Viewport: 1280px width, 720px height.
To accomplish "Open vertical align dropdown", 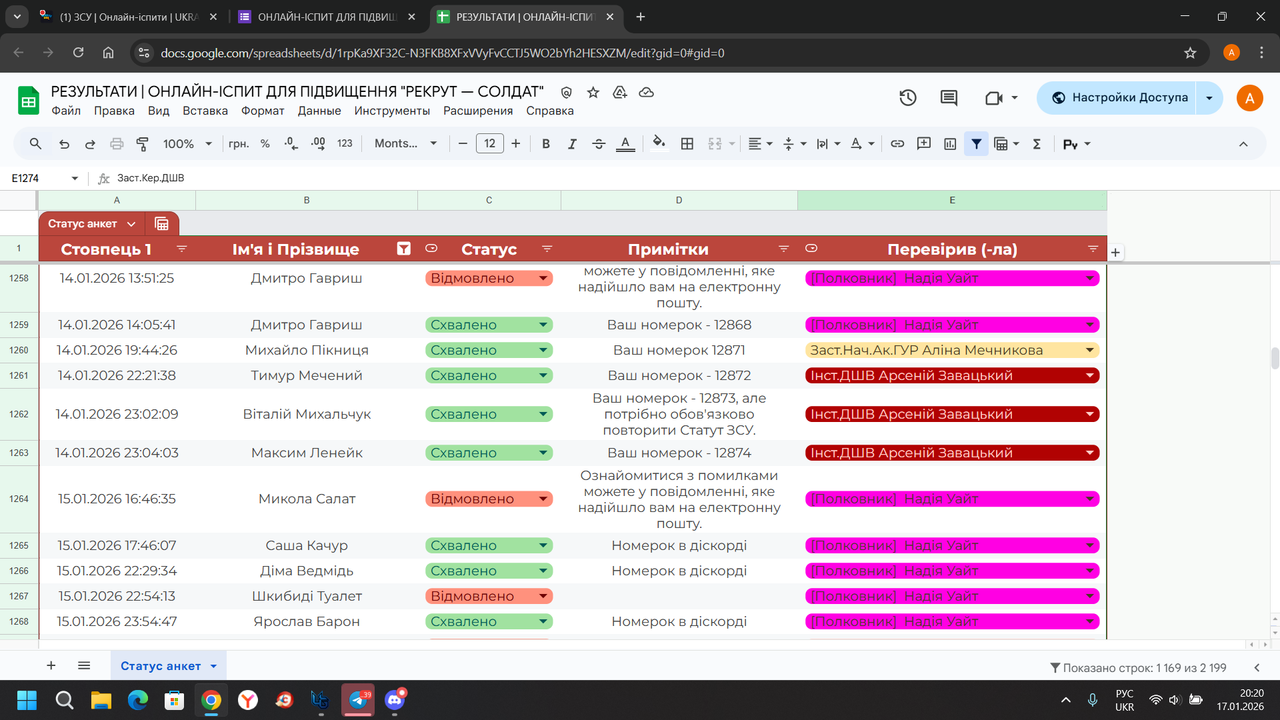I will click(794, 144).
